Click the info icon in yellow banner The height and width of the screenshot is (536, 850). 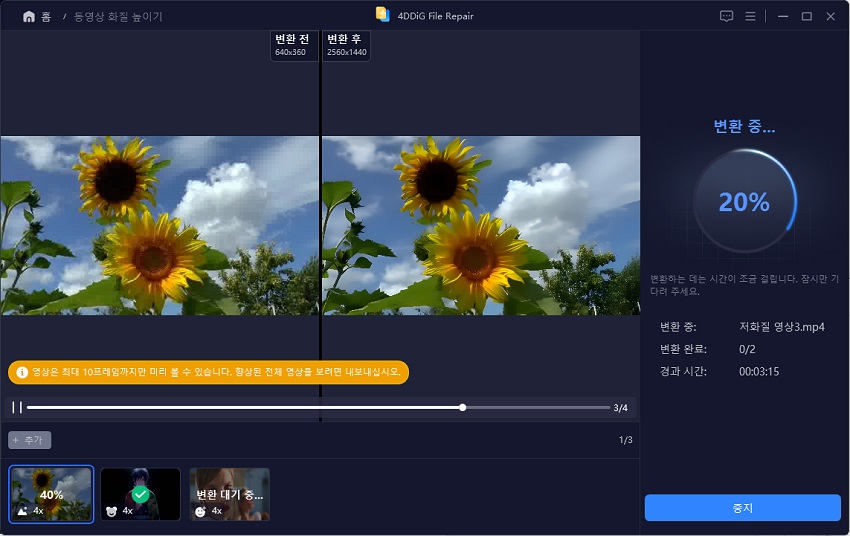22,372
